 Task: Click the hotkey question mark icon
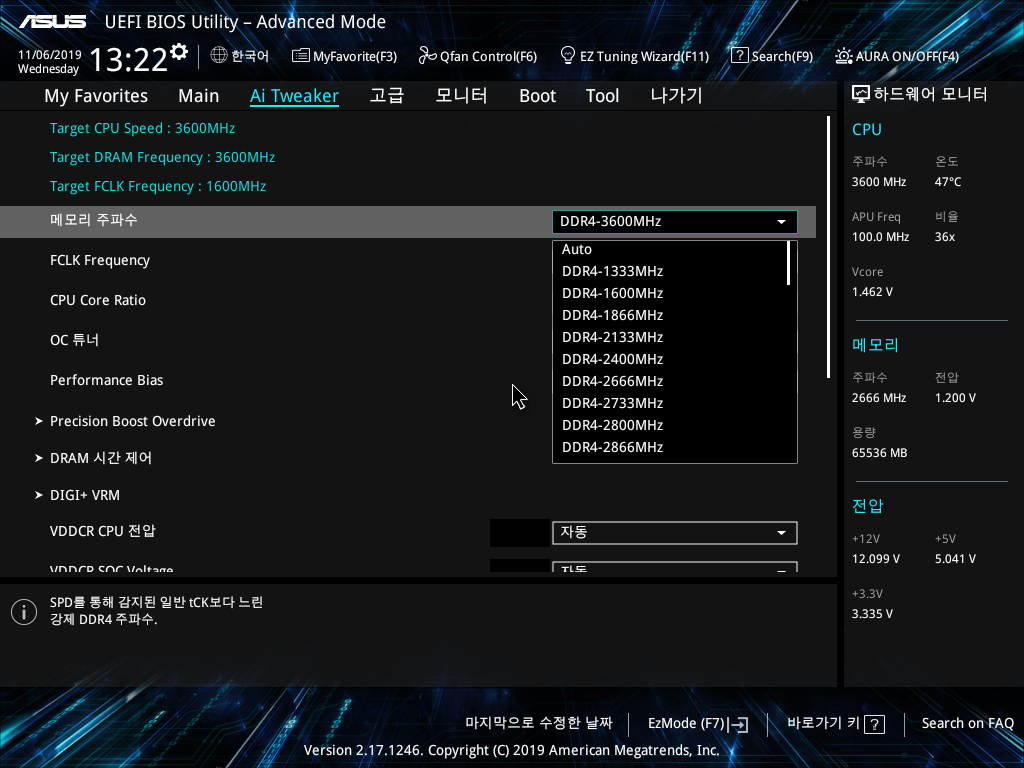click(874, 724)
